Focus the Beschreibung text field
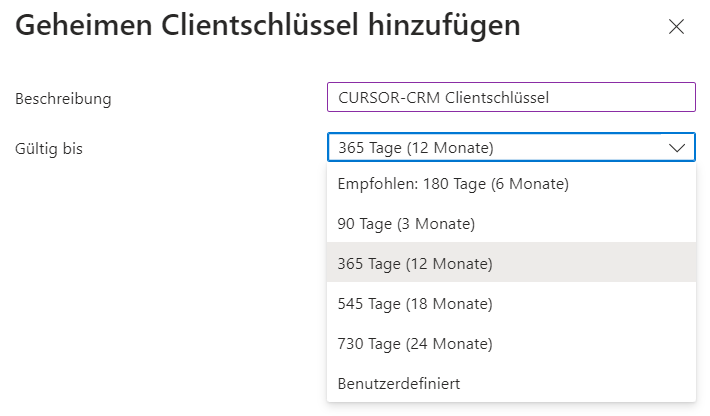710x416 pixels. click(510, 97)
